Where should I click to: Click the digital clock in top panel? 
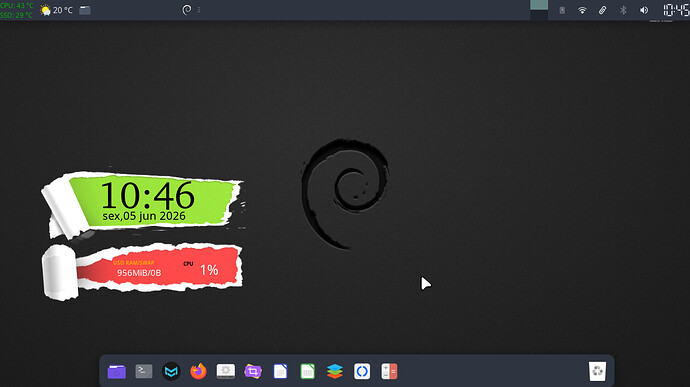click(x=676, y=10)
